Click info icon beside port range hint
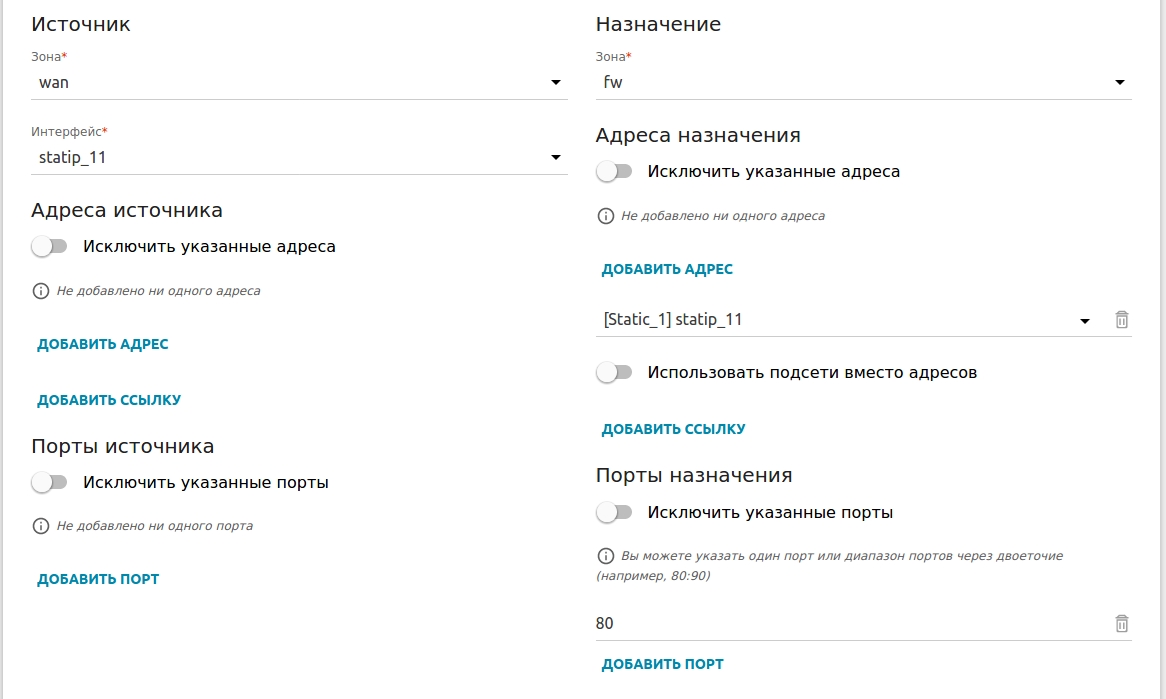 point(605,556)
